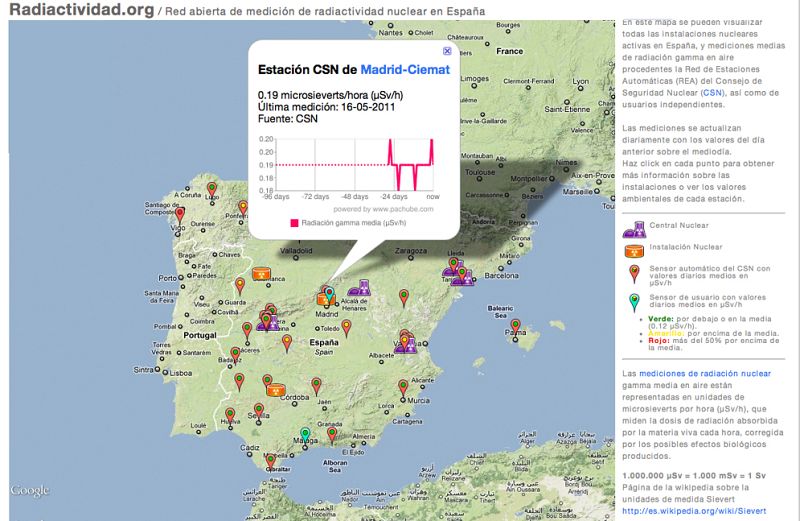
Task: Close the Madrid-Ciemat station info popup
Action: pyautogui.click(x=446, y=50)
